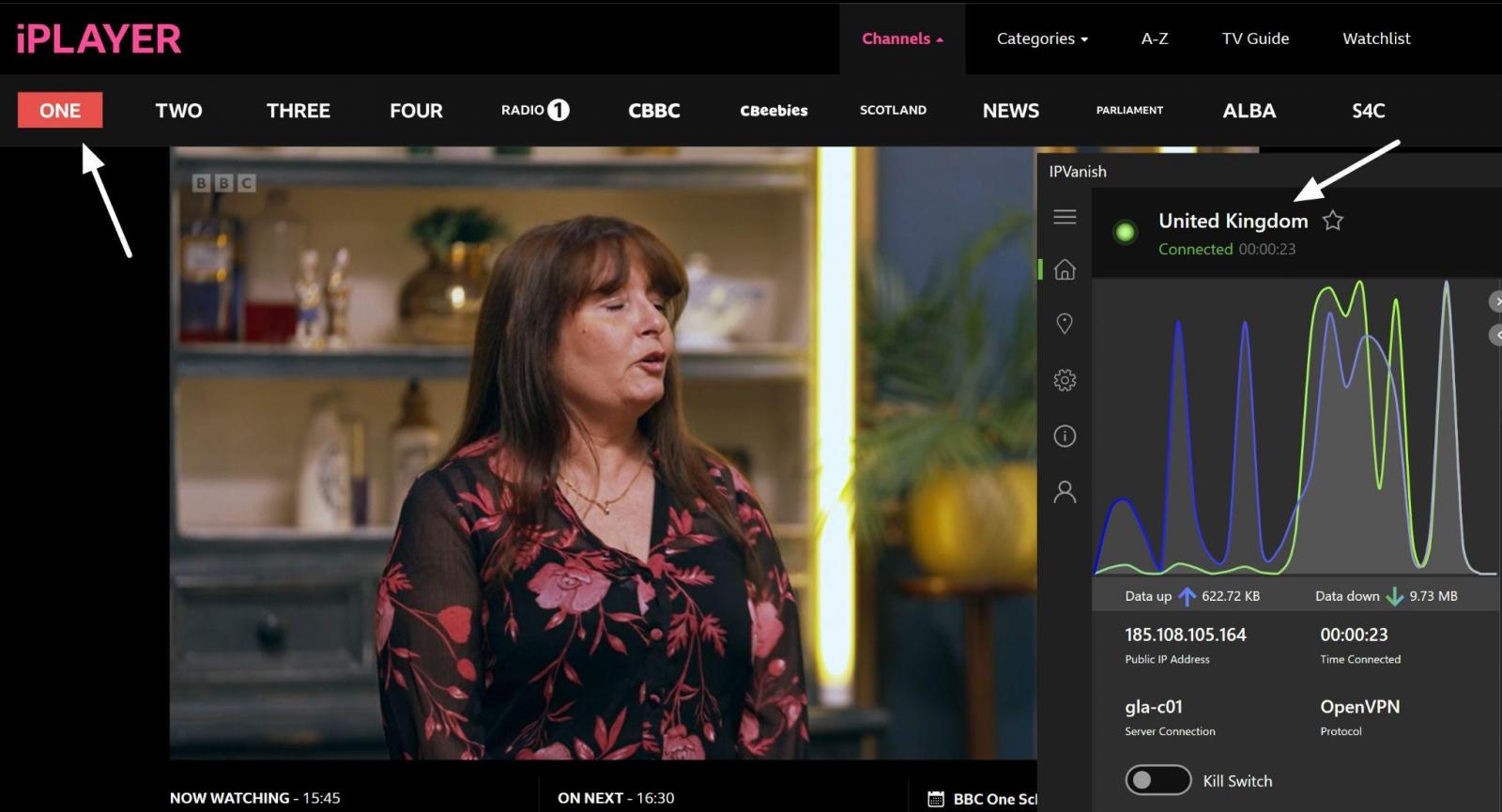The width and height of the screenshot is (1502, 812).
Task: Go to the IPVanish home icon
Action: [1065, 269]
